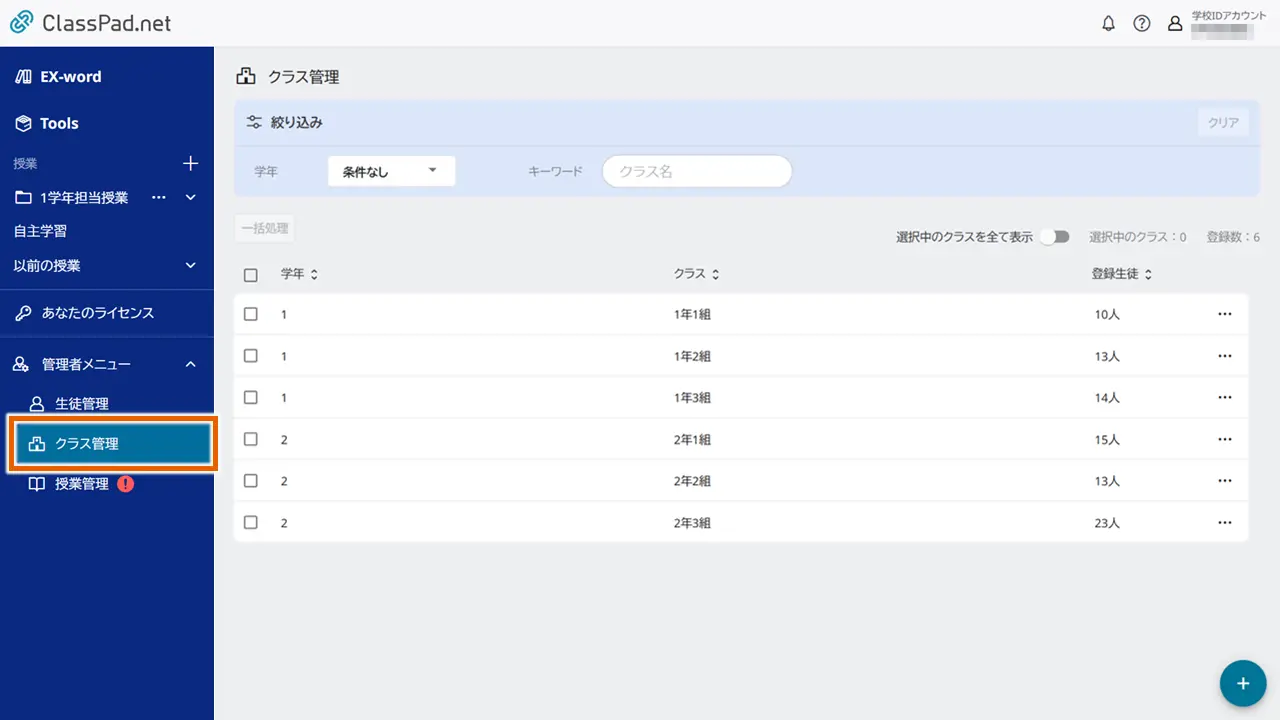Screen dimensions: 1280x720
Task: Click the help question mark icon
Action: tap(1141, 24)
